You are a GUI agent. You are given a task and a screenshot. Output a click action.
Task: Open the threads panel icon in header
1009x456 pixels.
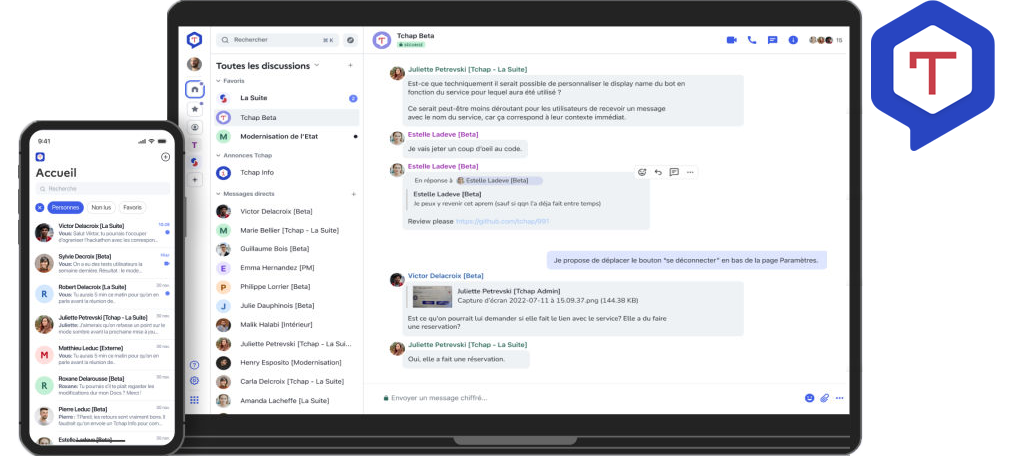772,40
